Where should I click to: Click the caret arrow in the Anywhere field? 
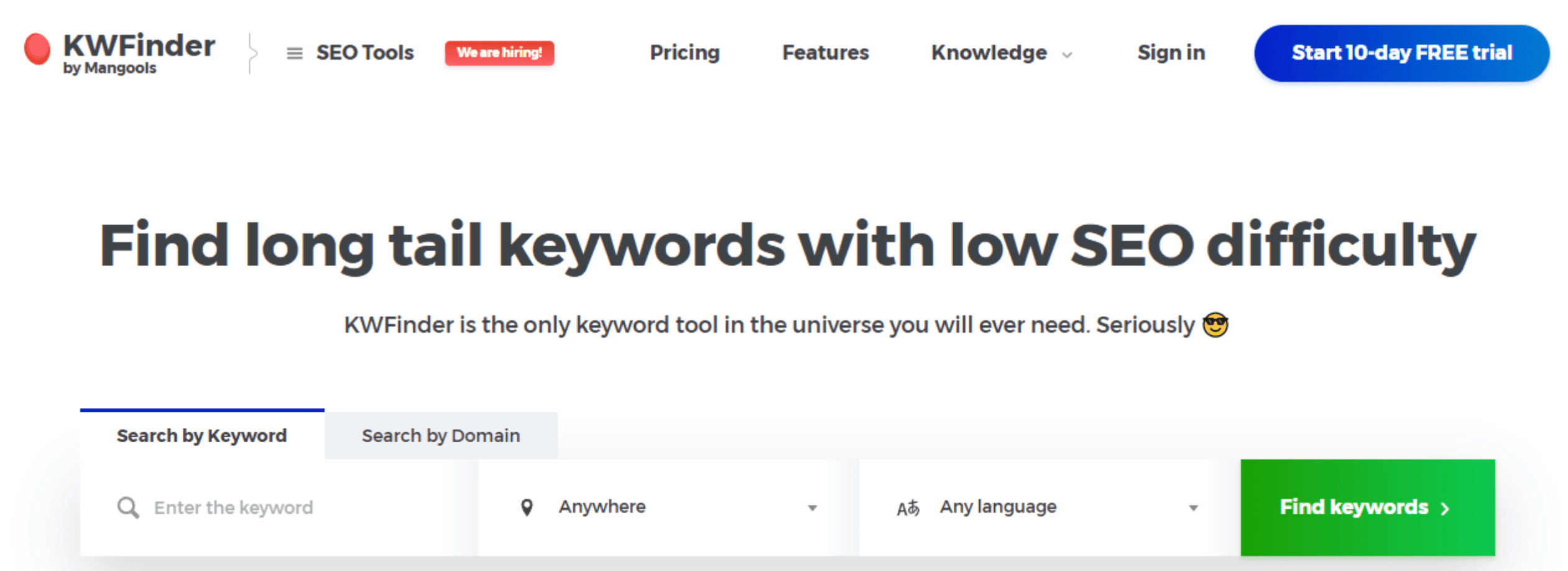812,508
